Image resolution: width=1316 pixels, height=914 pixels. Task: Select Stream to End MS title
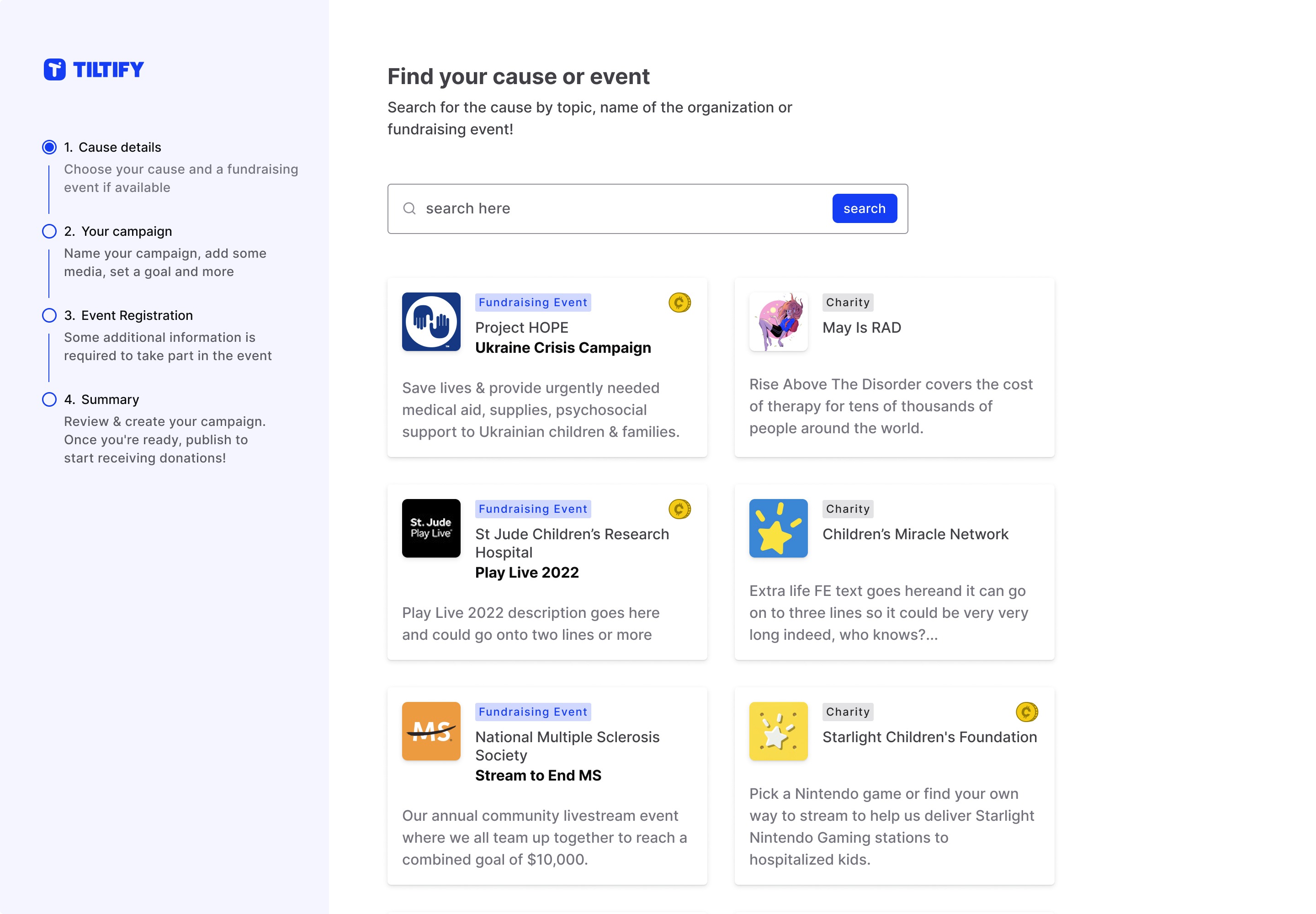[538, 776]
